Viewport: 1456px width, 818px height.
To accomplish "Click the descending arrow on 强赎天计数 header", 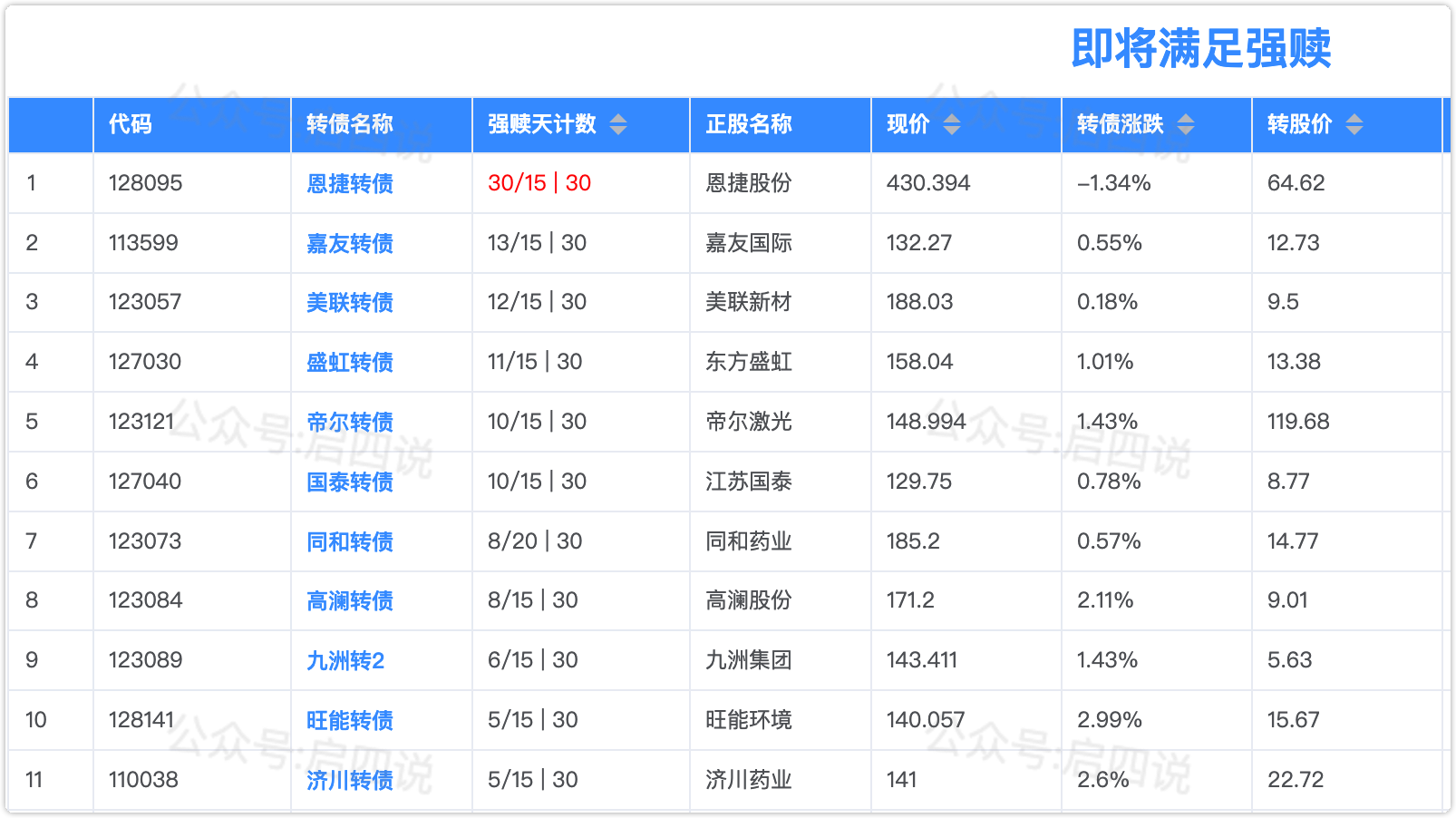I will 619,131.
